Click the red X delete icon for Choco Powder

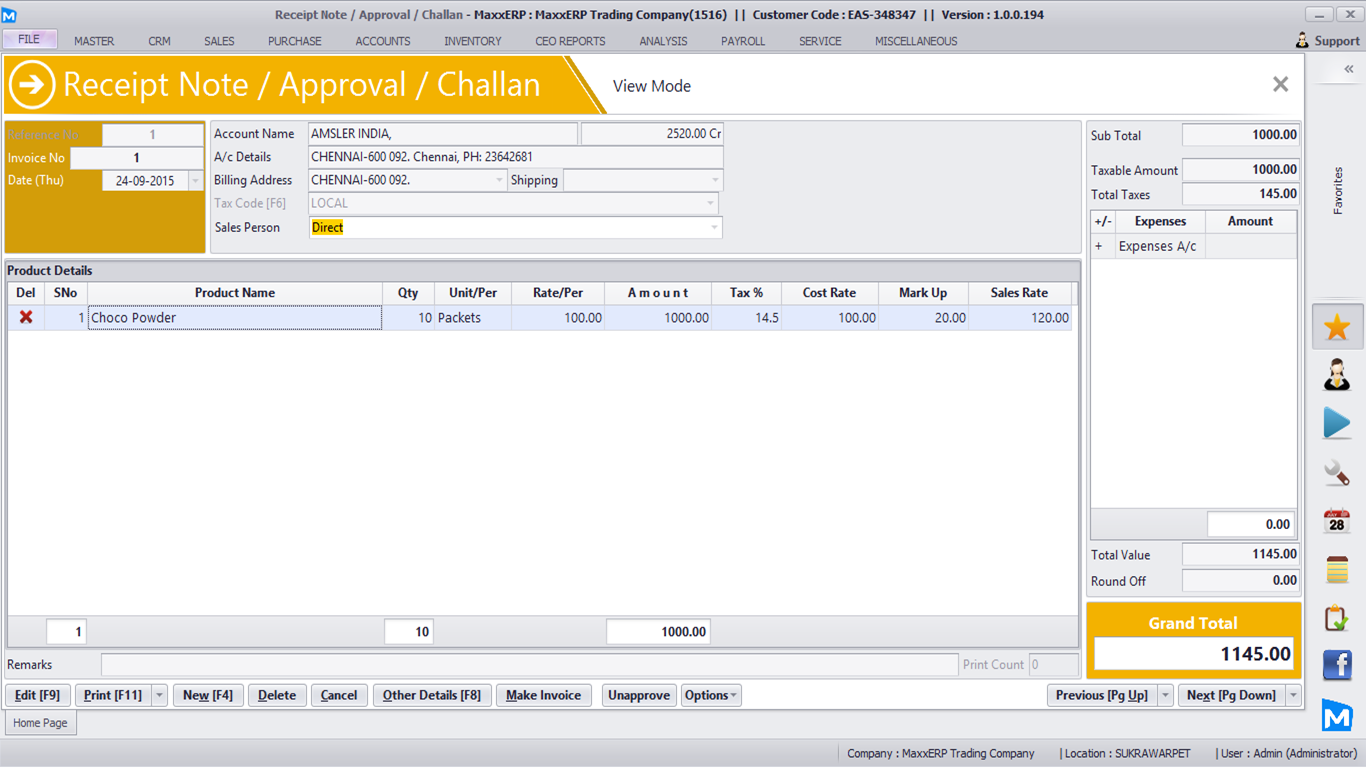26,317
